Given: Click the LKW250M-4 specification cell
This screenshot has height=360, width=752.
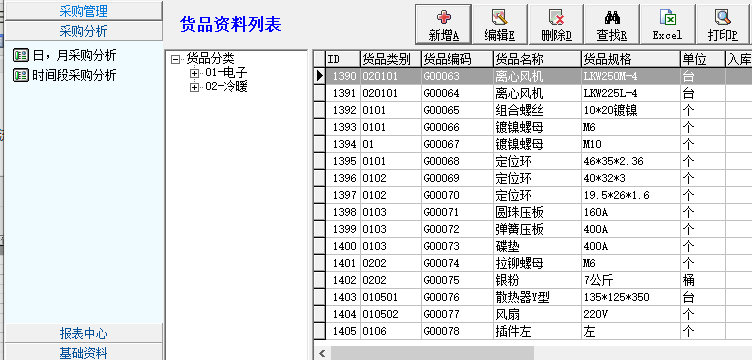Looking at the screenshot, I should coord(631,76).
